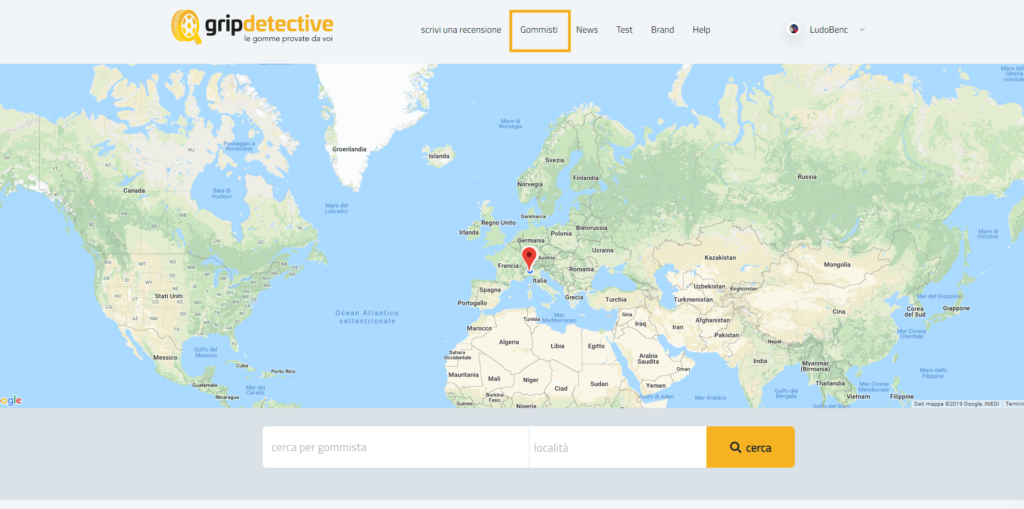Open the Help page
The image size is (1024, 509).
click(701, 30)
